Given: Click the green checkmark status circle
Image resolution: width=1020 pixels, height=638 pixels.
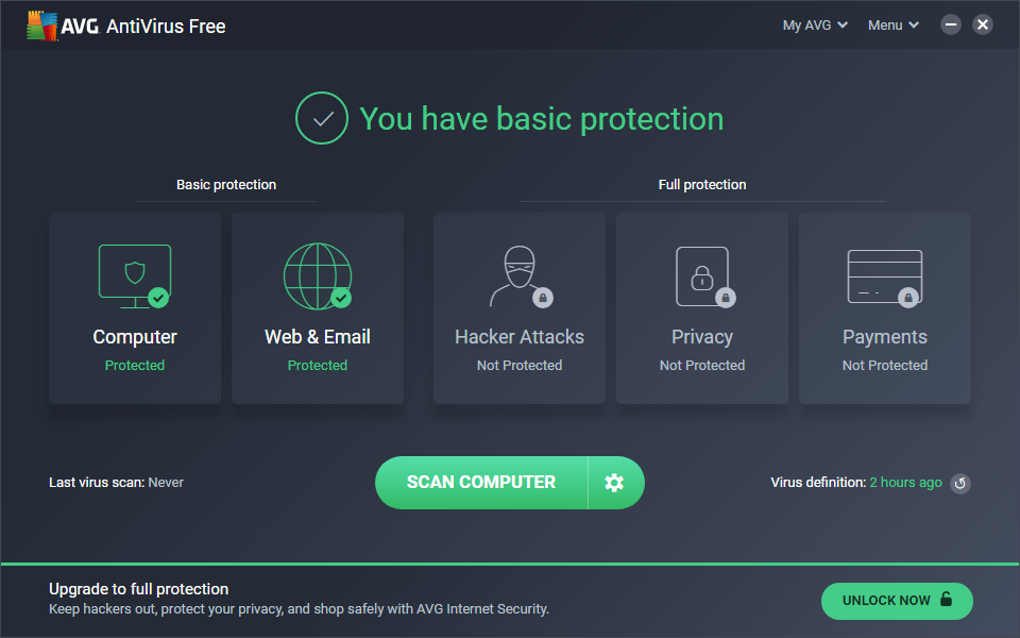Looking at the screenshot, I should click(x=322, y=119).
